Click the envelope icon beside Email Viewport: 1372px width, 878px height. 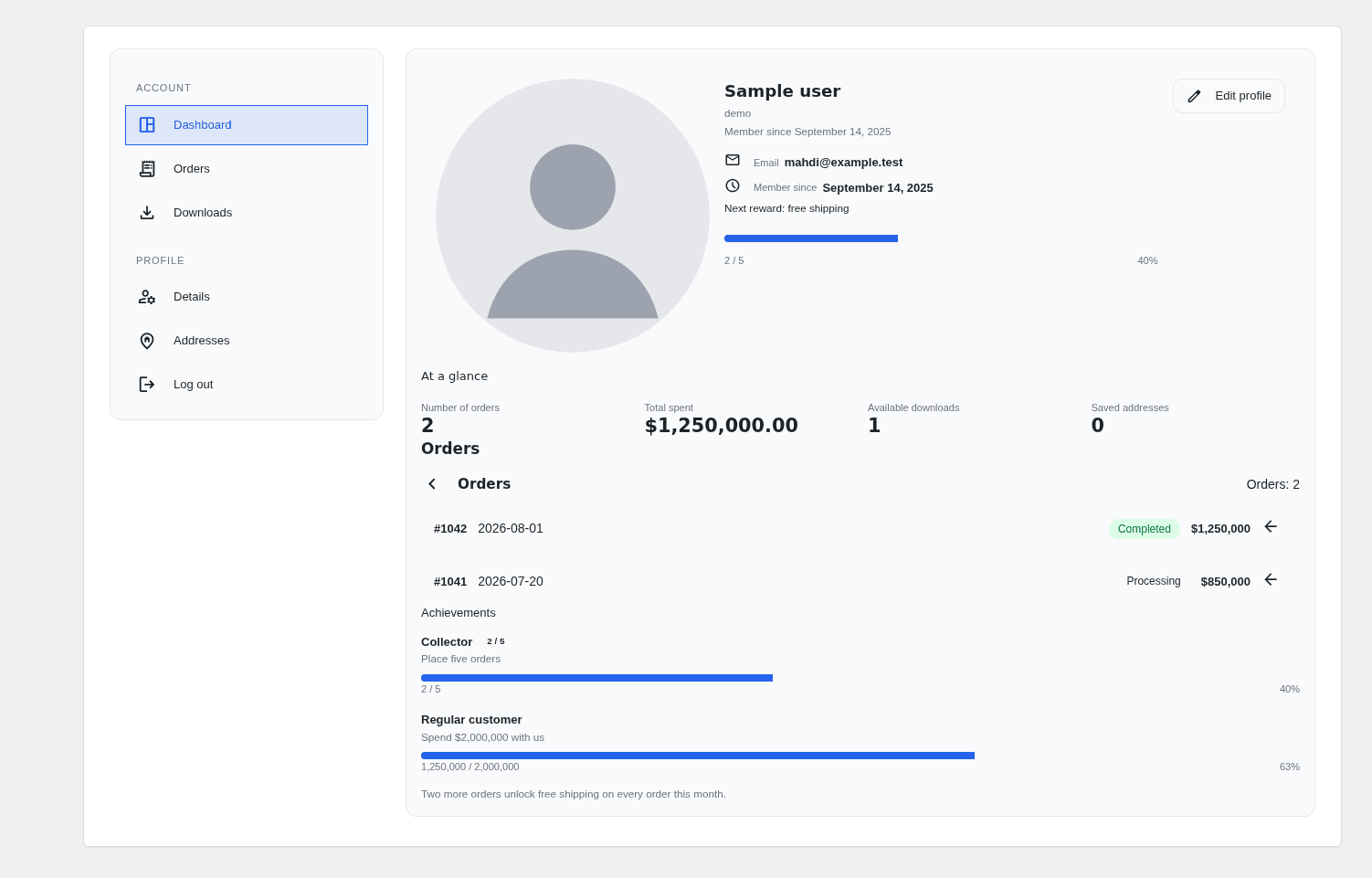click(x=733, y=160)
